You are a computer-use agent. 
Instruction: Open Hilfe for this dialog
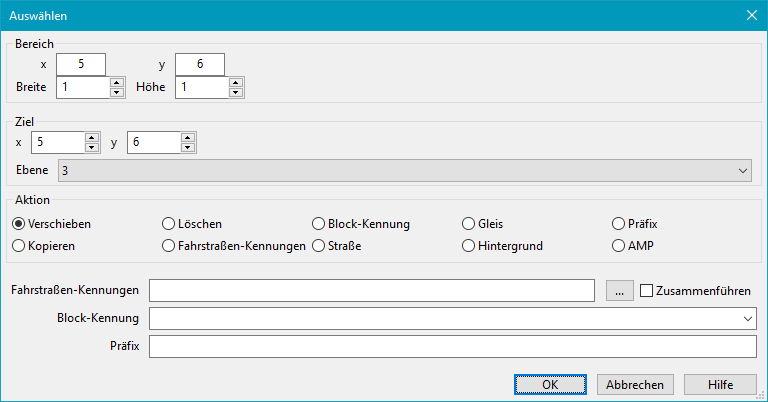720,384
